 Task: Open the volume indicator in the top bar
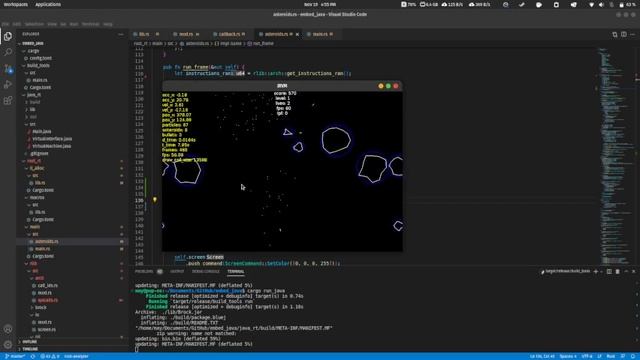[601, 4]
